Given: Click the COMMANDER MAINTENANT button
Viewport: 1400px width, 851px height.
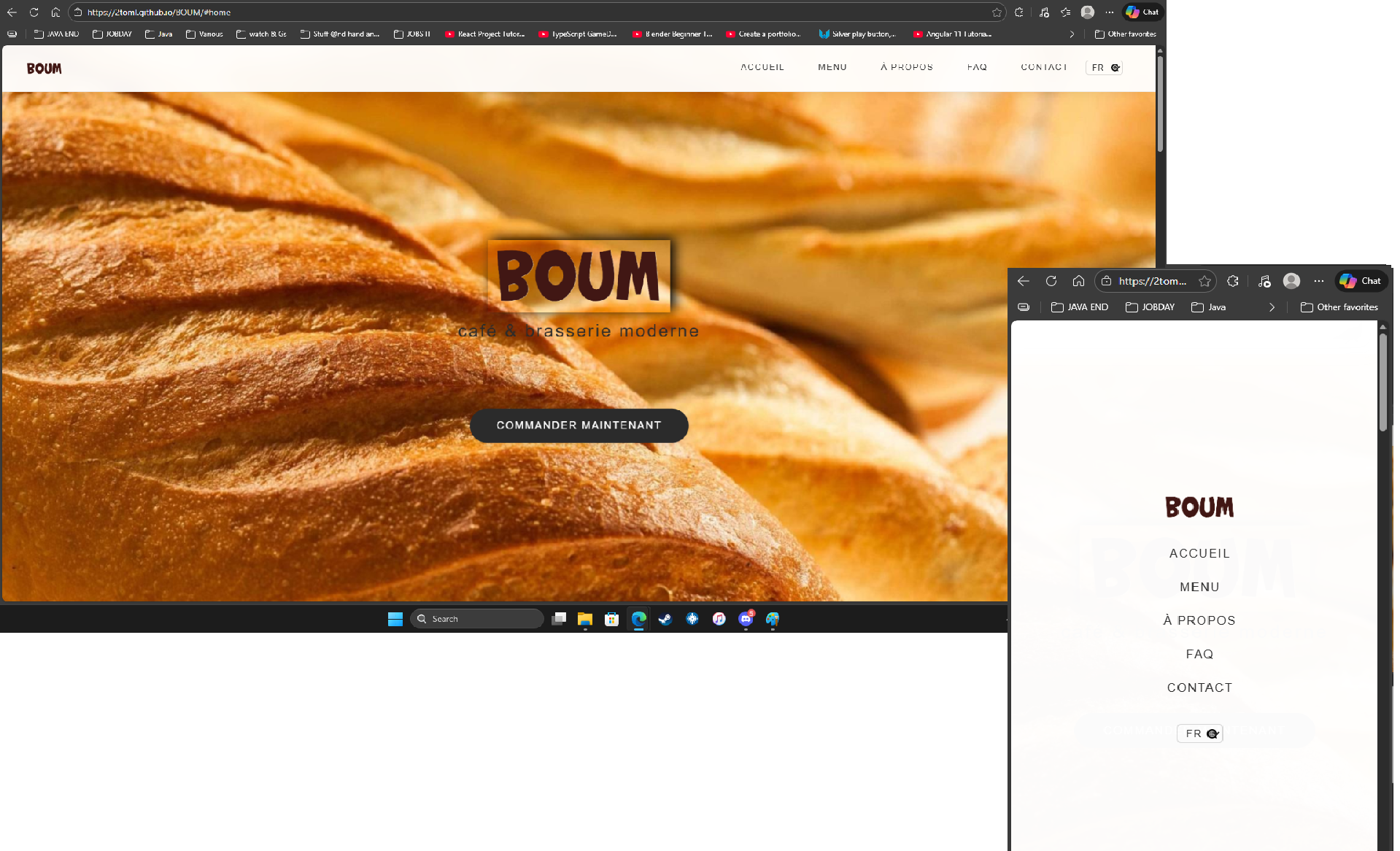Looking at the screenshot, I should [579, 425].
